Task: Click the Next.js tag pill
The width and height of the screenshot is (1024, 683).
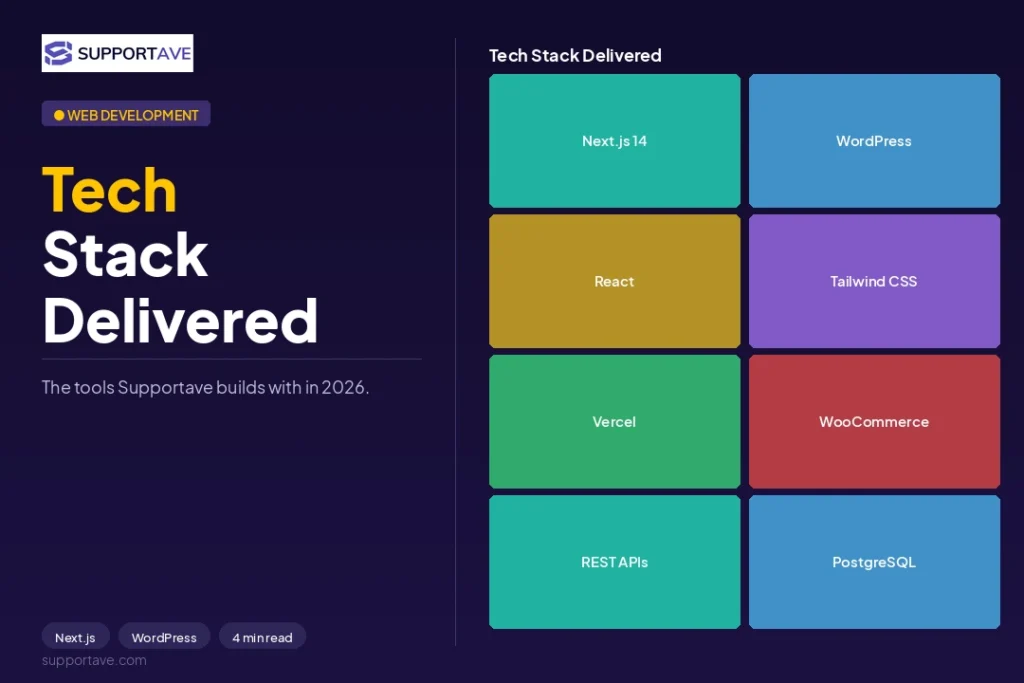Action: tap(75, 637)
